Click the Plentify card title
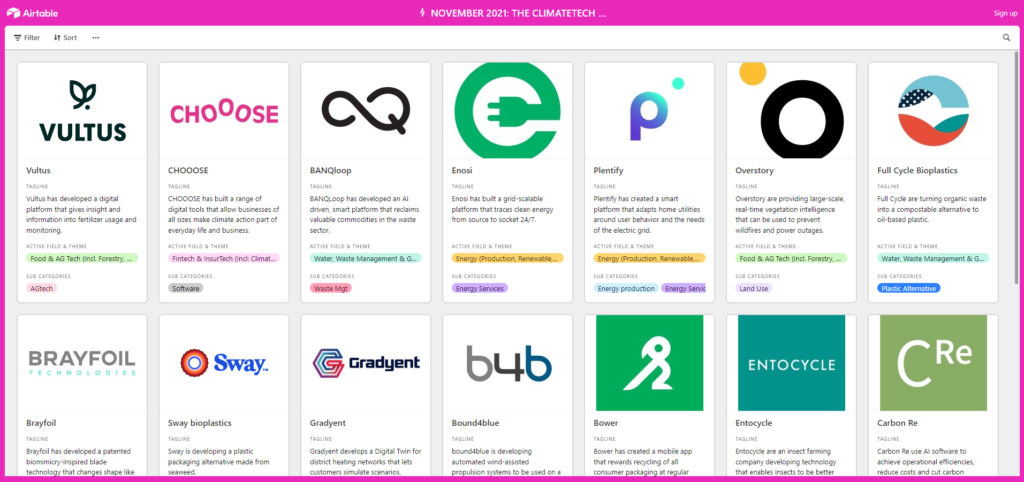Screen dimensions: 1024x482 (x=608, y=170)
